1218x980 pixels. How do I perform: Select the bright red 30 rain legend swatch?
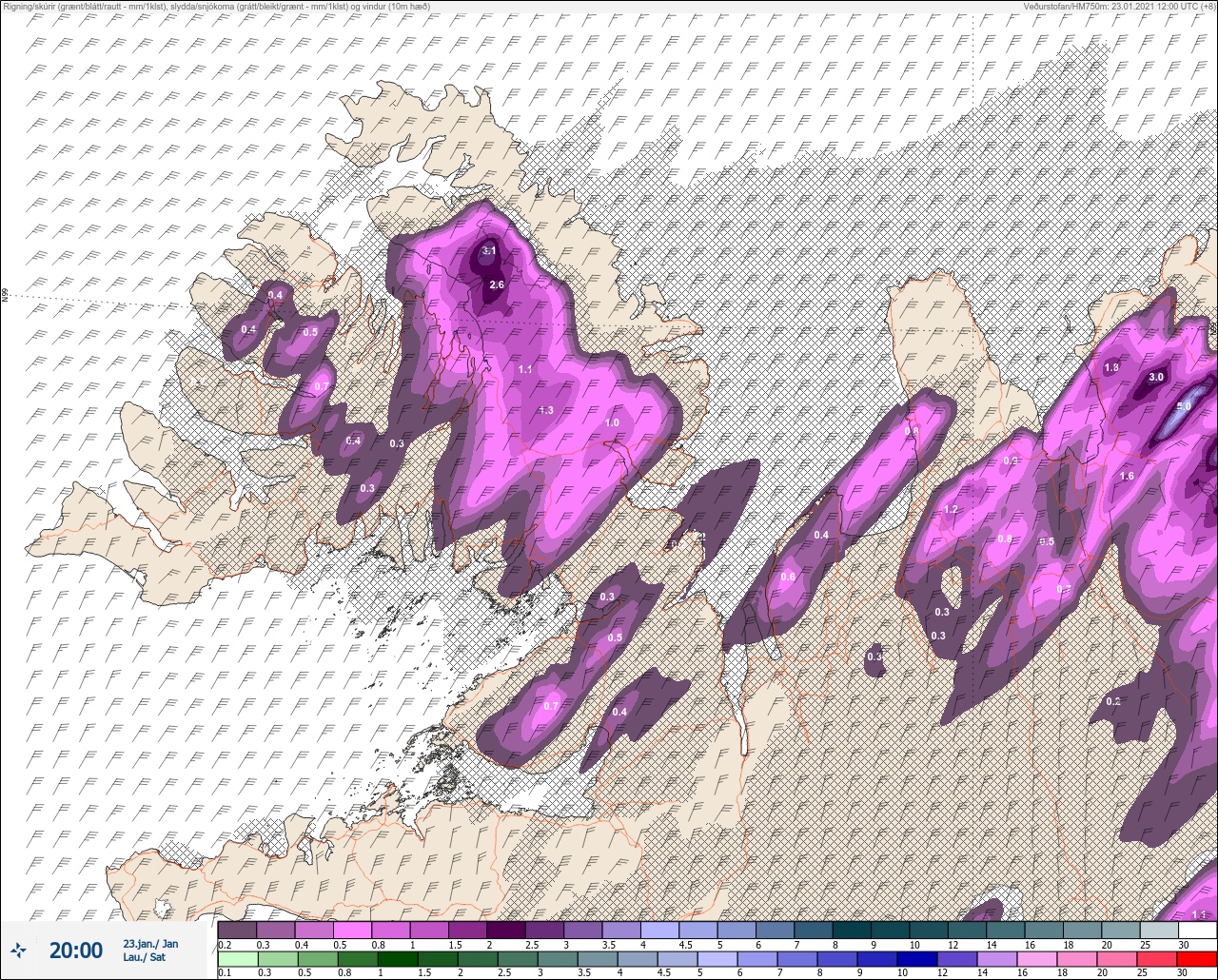pos(1197,959)
